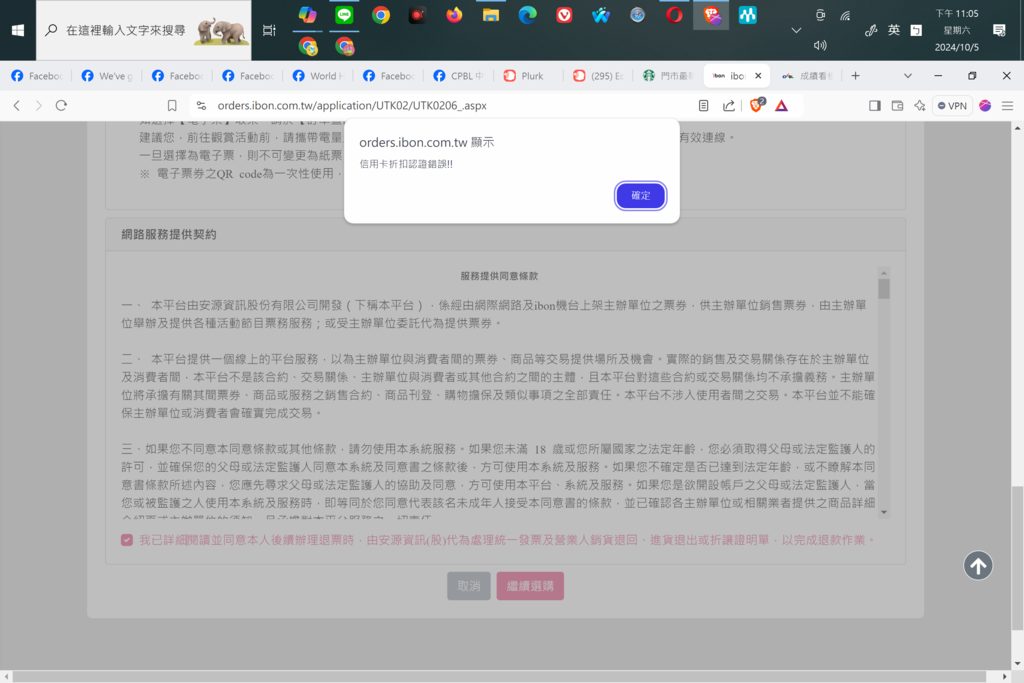Click the 服務提供同意條款 heading

point(499,276)
